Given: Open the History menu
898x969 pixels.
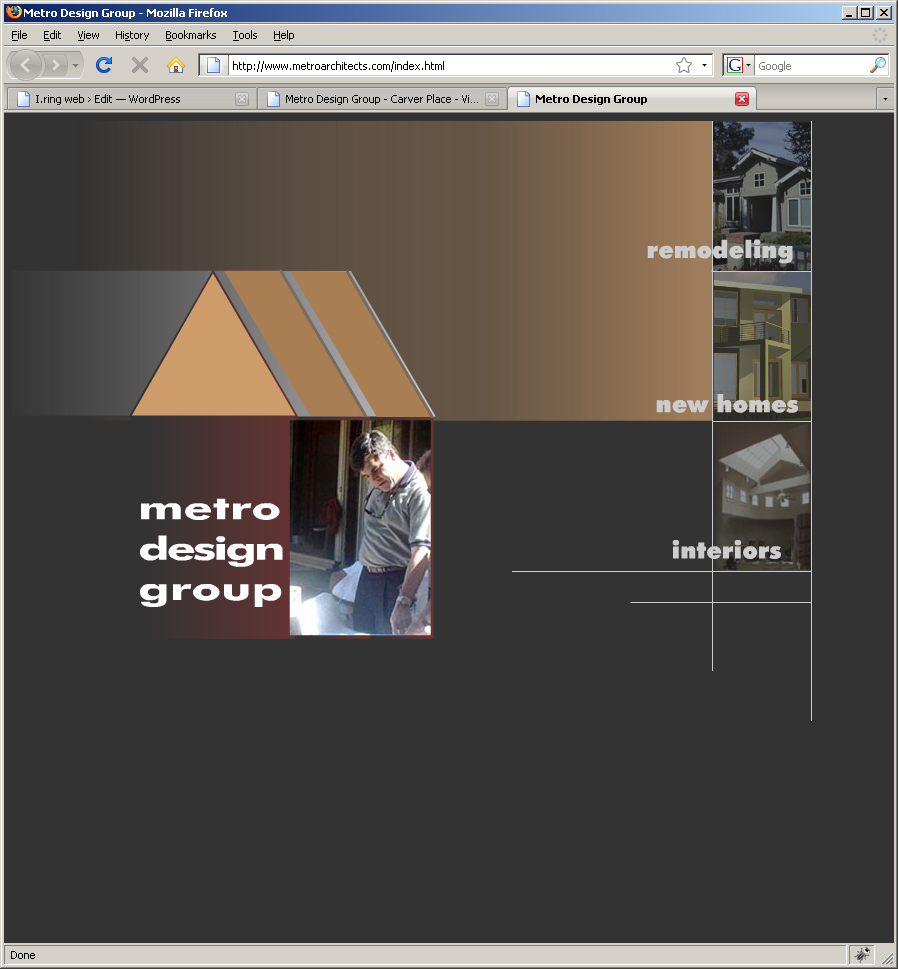Looking at the screenshot, I should pyautogui.click(x=132, y=35).
